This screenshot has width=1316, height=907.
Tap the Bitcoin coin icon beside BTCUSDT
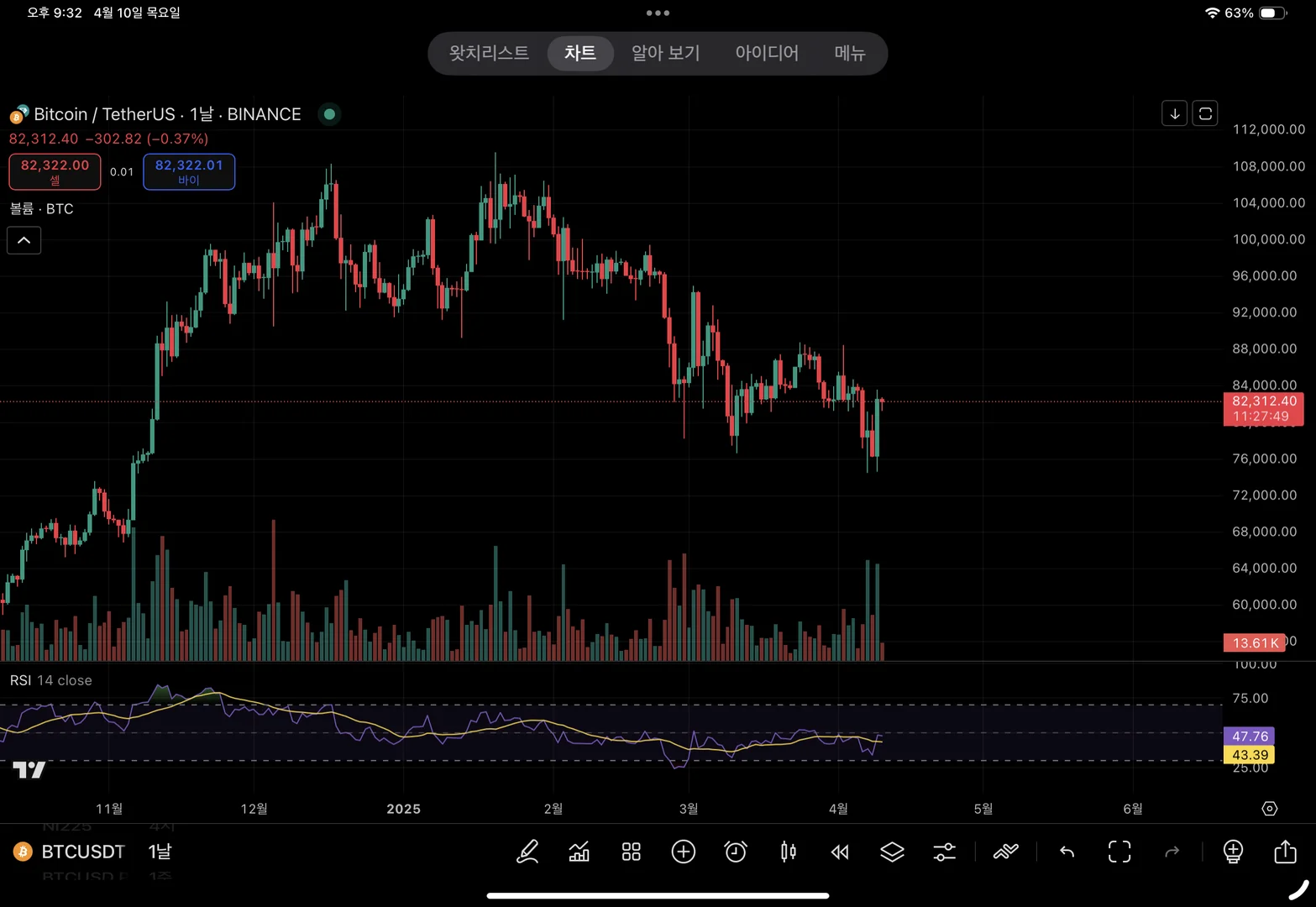pos(23,852)
